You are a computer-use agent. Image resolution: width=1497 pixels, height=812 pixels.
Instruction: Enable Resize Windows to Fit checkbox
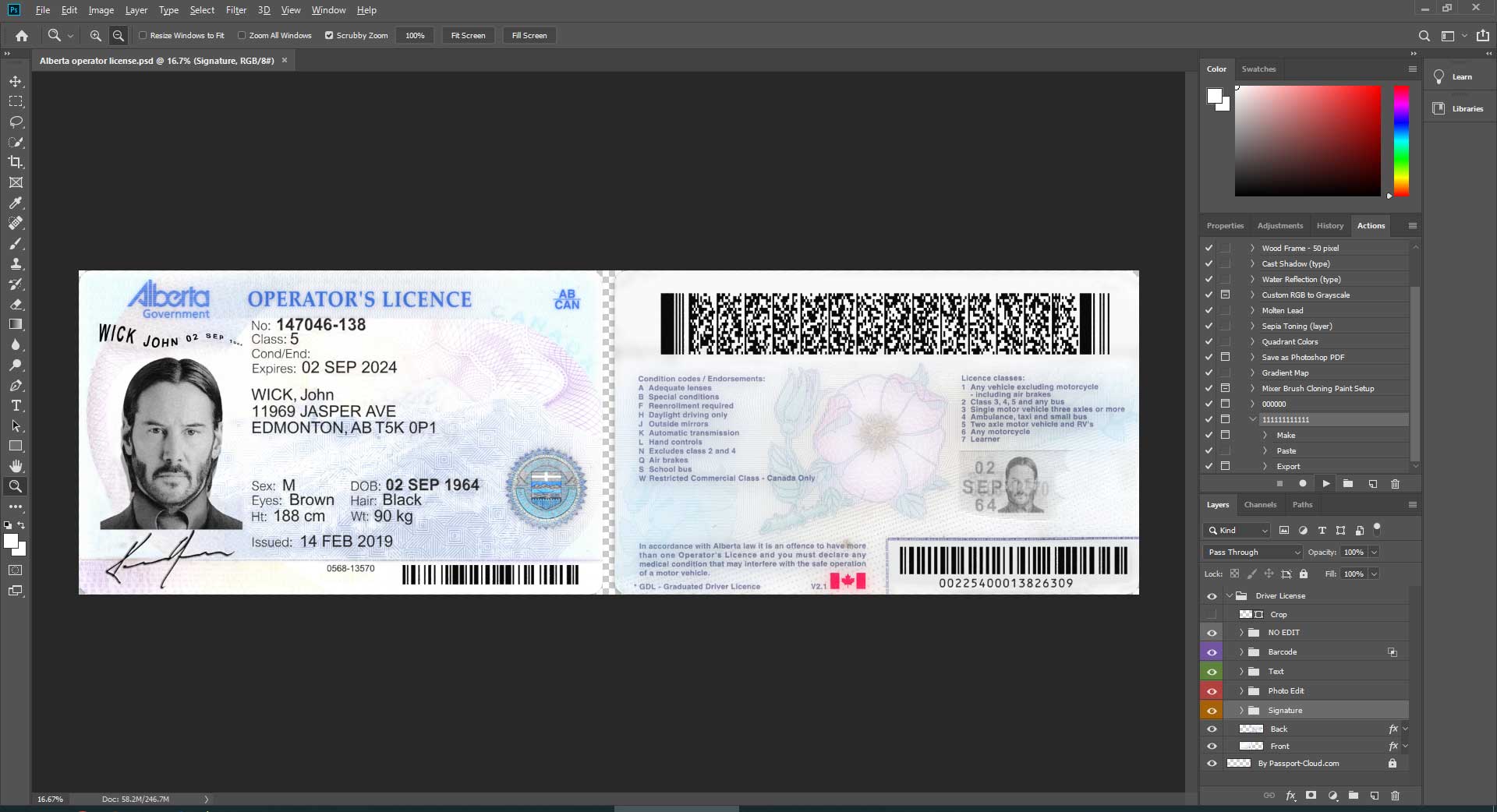pyautogui.click(x=143, y=36)
